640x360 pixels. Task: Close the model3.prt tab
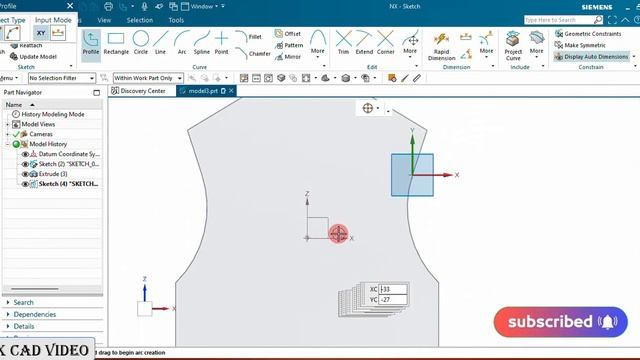tap(231, 91)
